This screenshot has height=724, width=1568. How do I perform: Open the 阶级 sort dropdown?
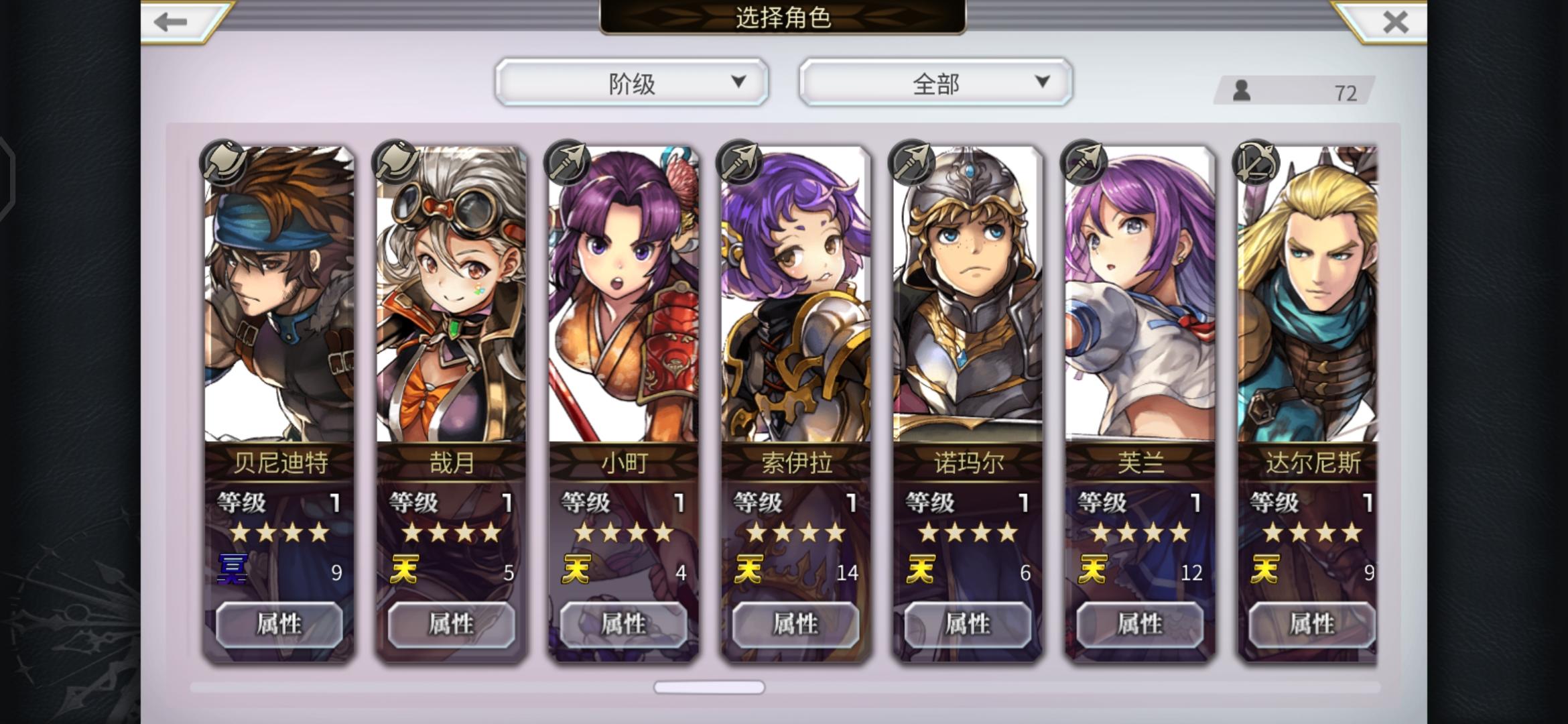click(x=632, y=82)
